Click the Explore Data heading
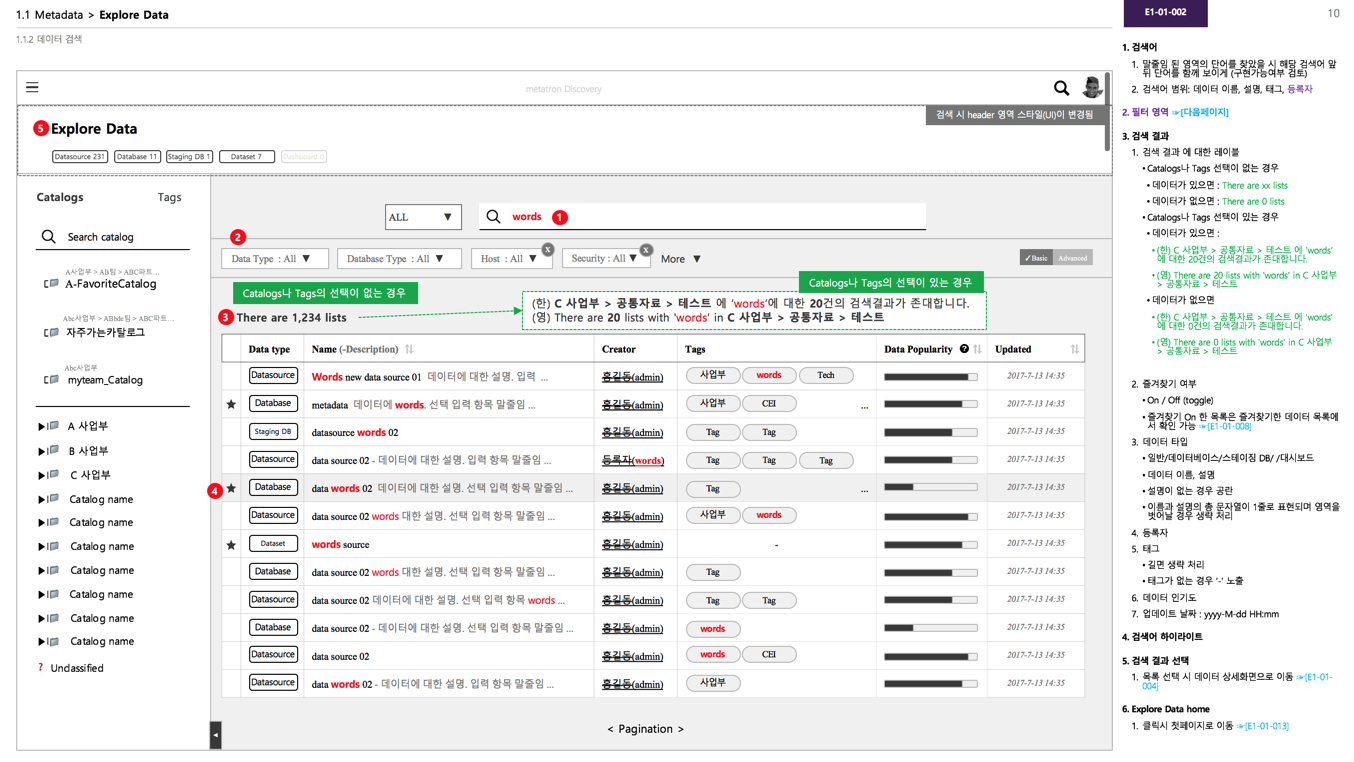Viewport: 1354px width, 762px height. 94,129
